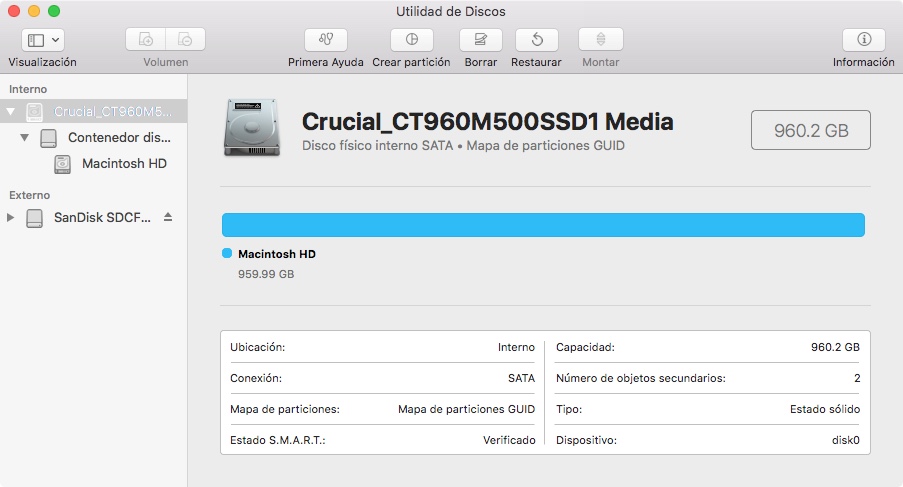
Task: Select the Crucial_CT960M5 disk in sidebar
Action: point(93,112)
